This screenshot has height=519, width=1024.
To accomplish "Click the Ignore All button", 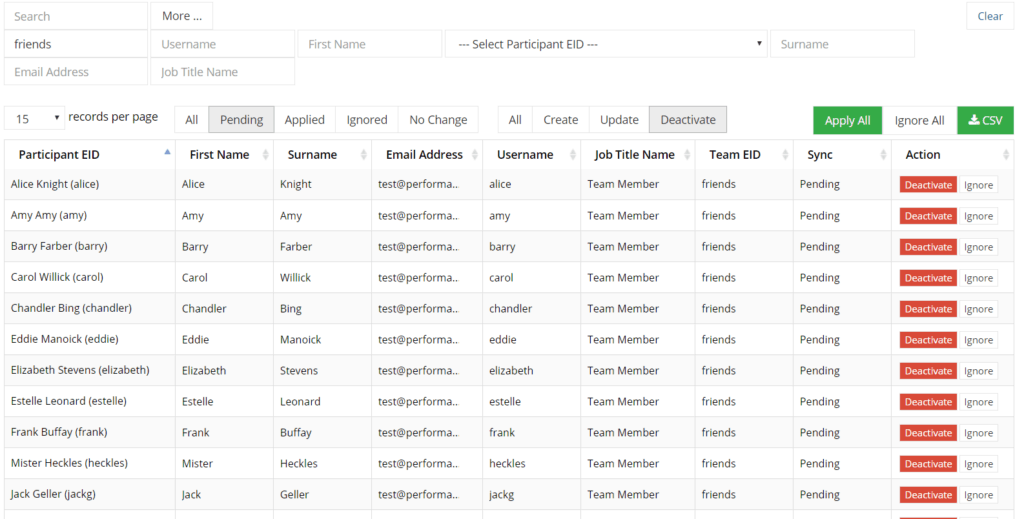I will tap(919, 120).
